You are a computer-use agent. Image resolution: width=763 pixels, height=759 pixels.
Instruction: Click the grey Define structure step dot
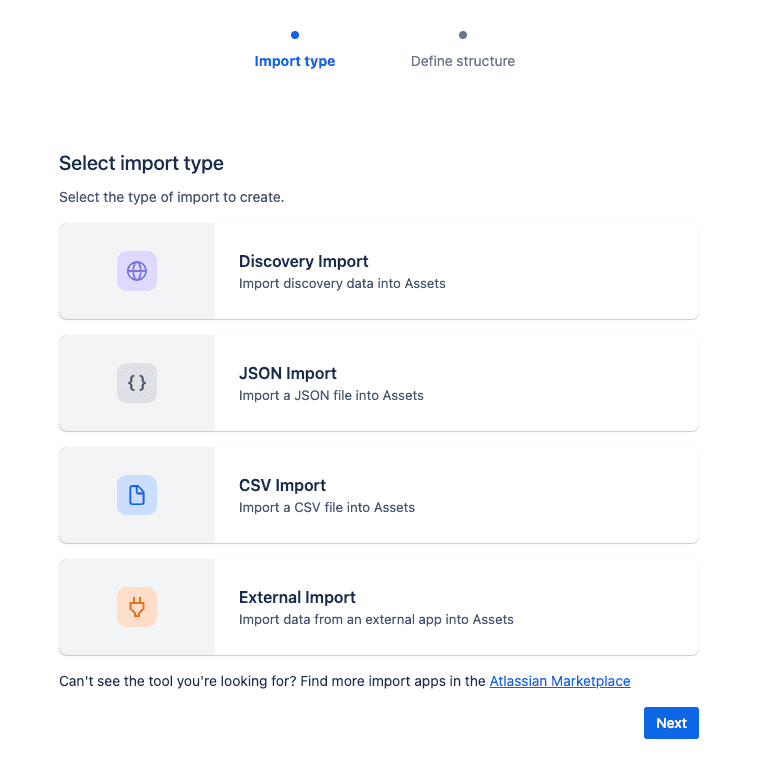click(x=463, y=35)
